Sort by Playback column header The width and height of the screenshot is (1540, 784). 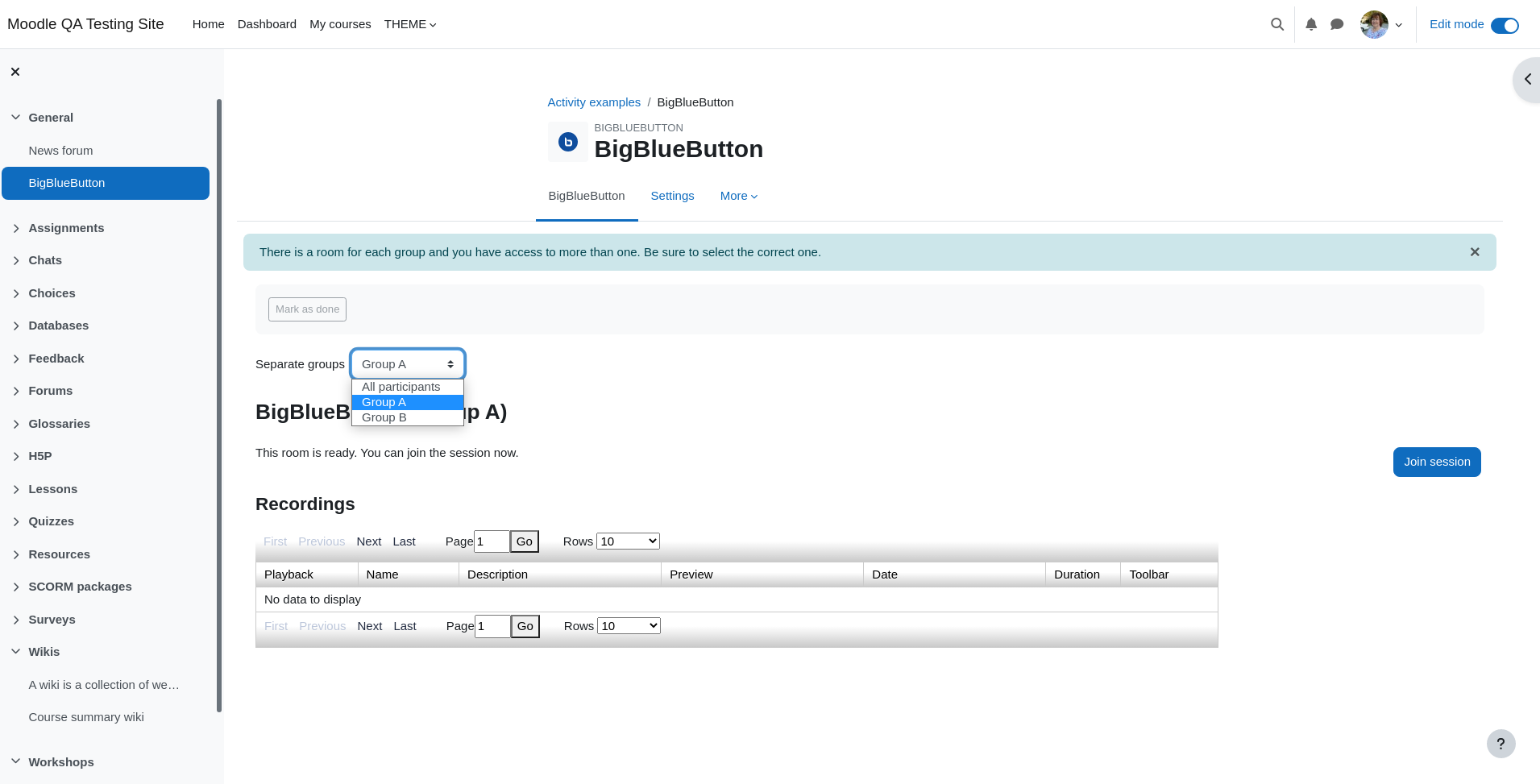click(x=307, y=575)
